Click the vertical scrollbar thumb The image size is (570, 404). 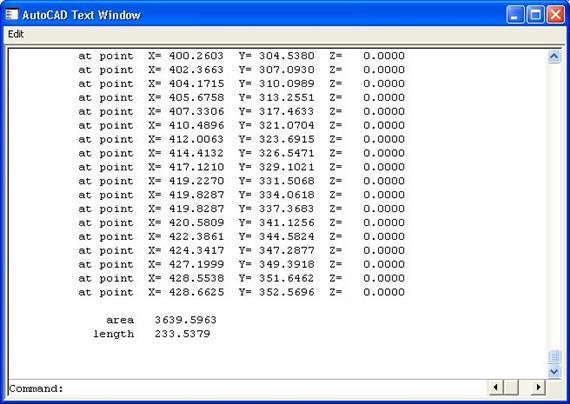point(554,357)
